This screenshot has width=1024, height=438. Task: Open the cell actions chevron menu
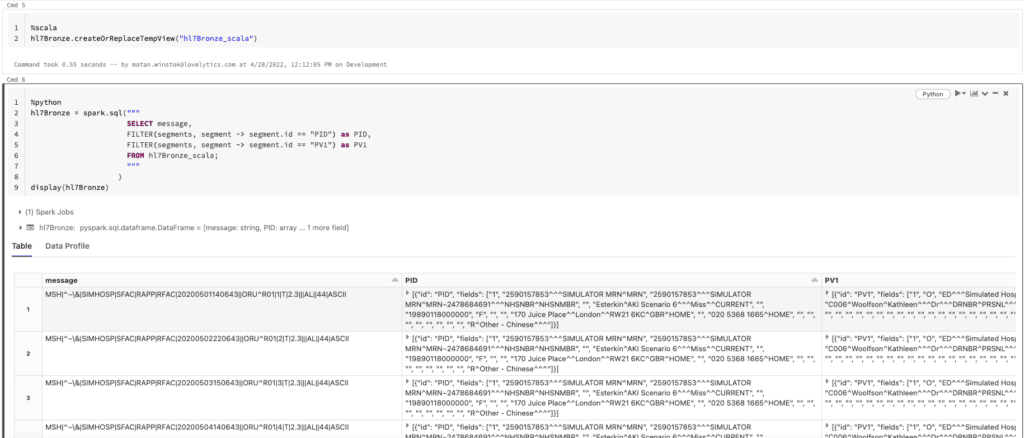click(987, 94)
